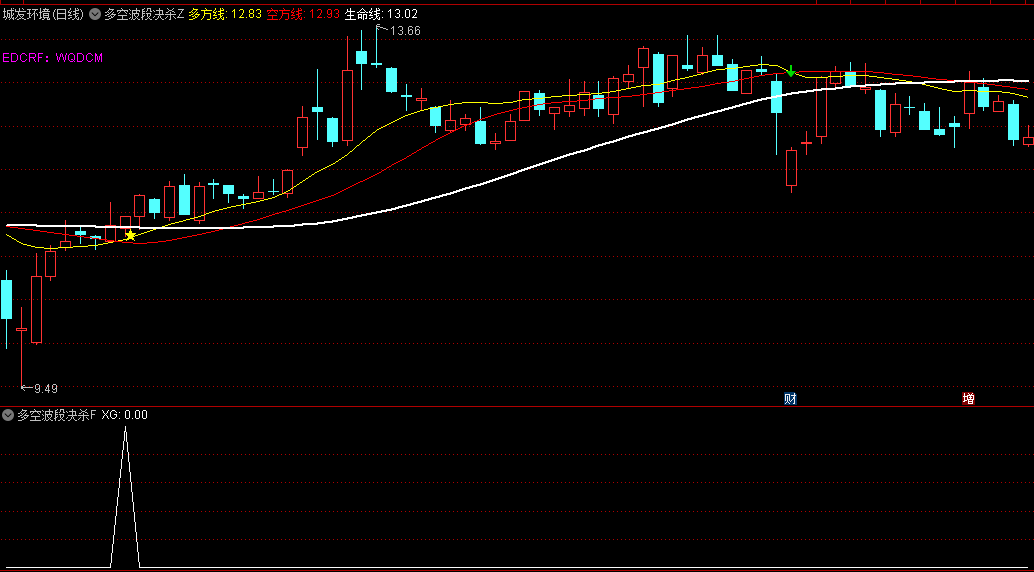
Task: Select the 城发环境(日线) stock title
Action: tap(44, 14)
